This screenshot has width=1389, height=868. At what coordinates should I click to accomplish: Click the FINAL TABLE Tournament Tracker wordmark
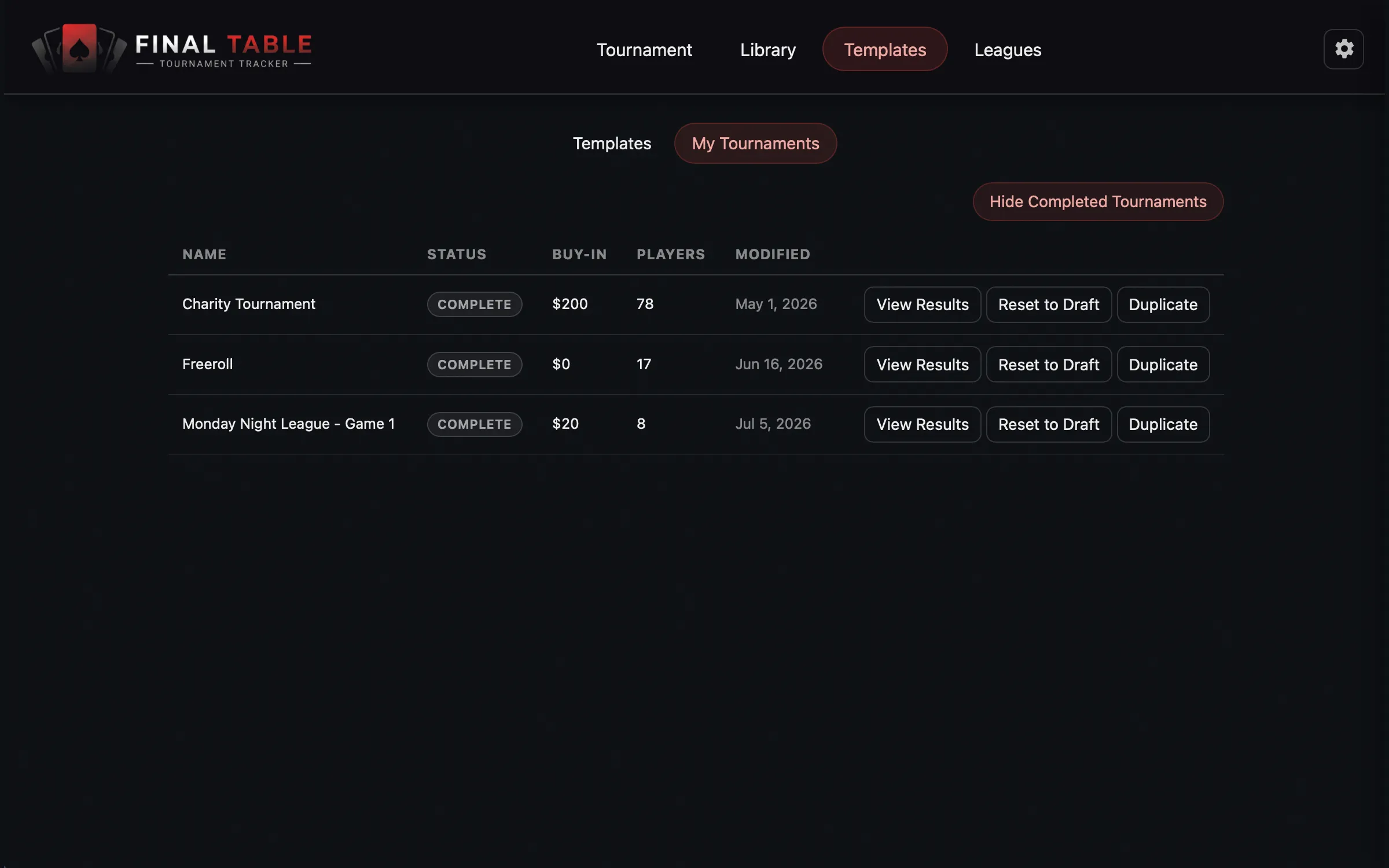click(223, 51)
